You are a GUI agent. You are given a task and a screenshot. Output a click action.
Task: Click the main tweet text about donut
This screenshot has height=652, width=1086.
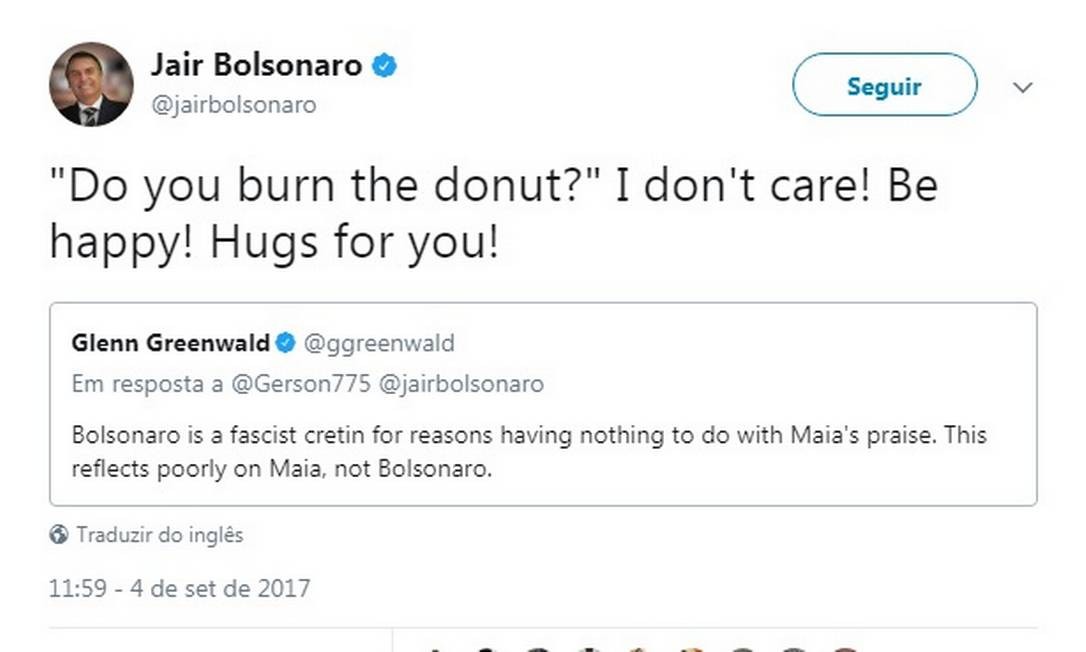[x=494, y=213]
